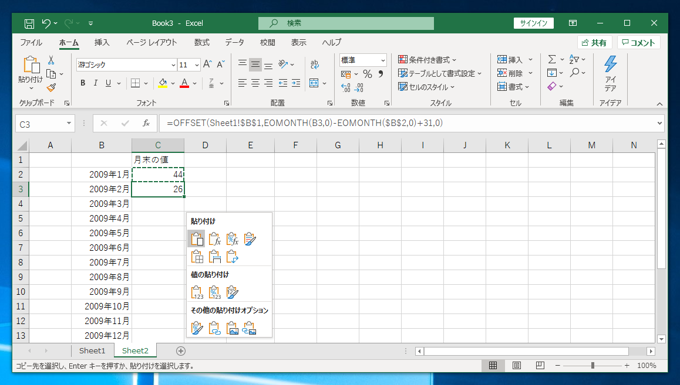The image size is (680, 385).
Task: Choose the Paste Values 123 icon
Action: point(197,292)
